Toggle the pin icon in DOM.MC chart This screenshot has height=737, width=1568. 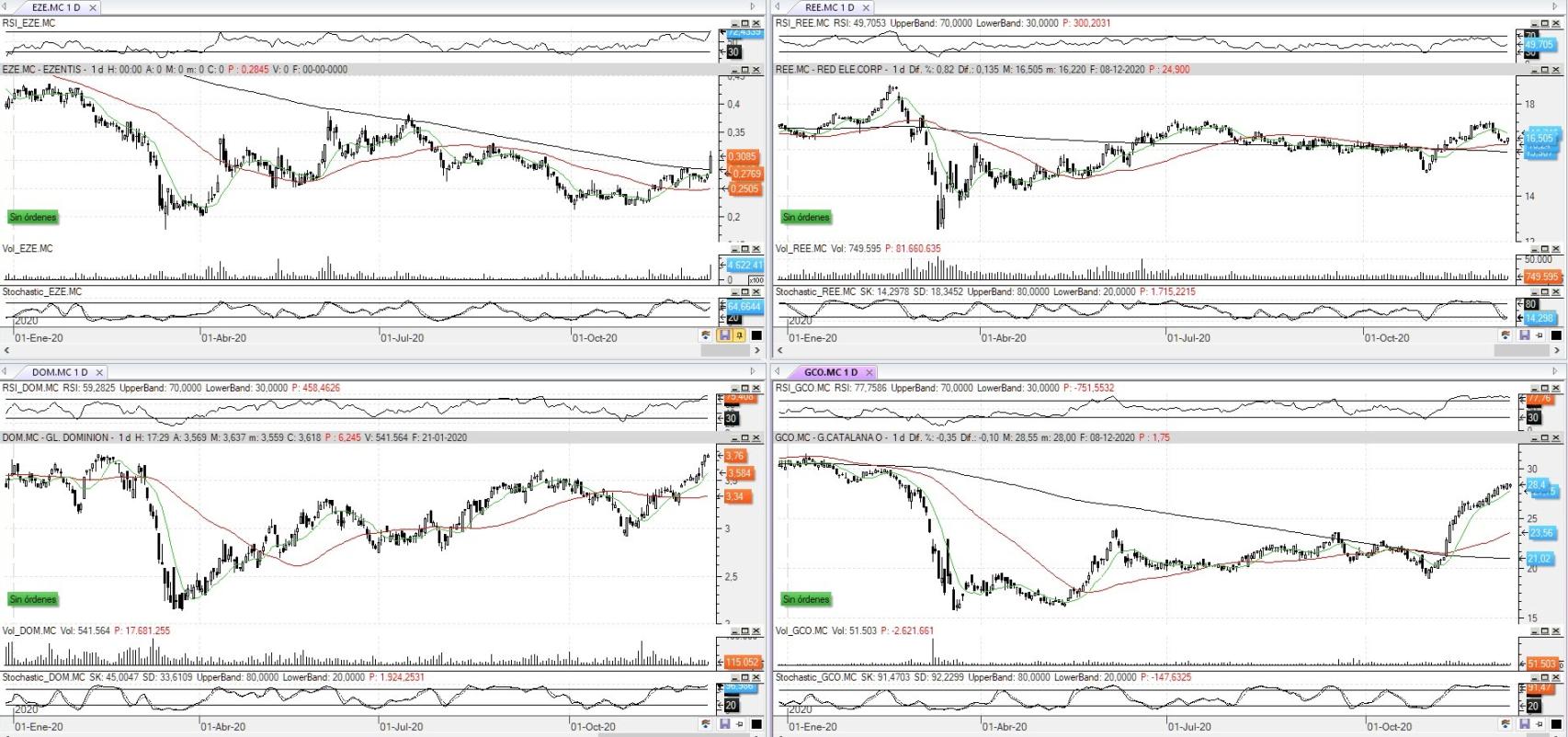739,724
